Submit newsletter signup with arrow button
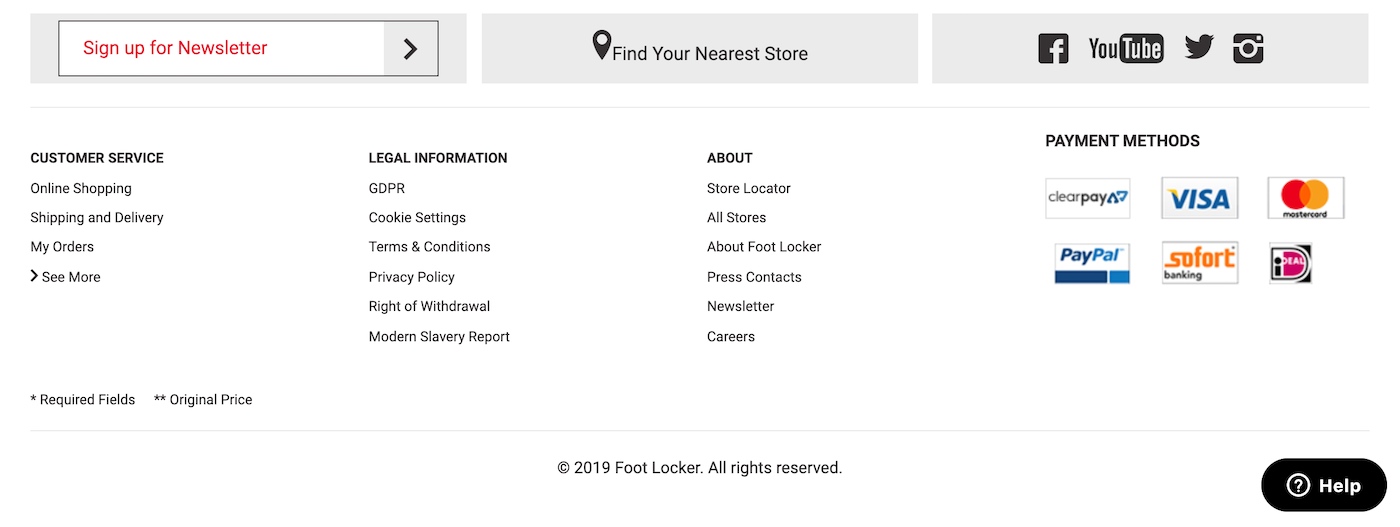 410,49
